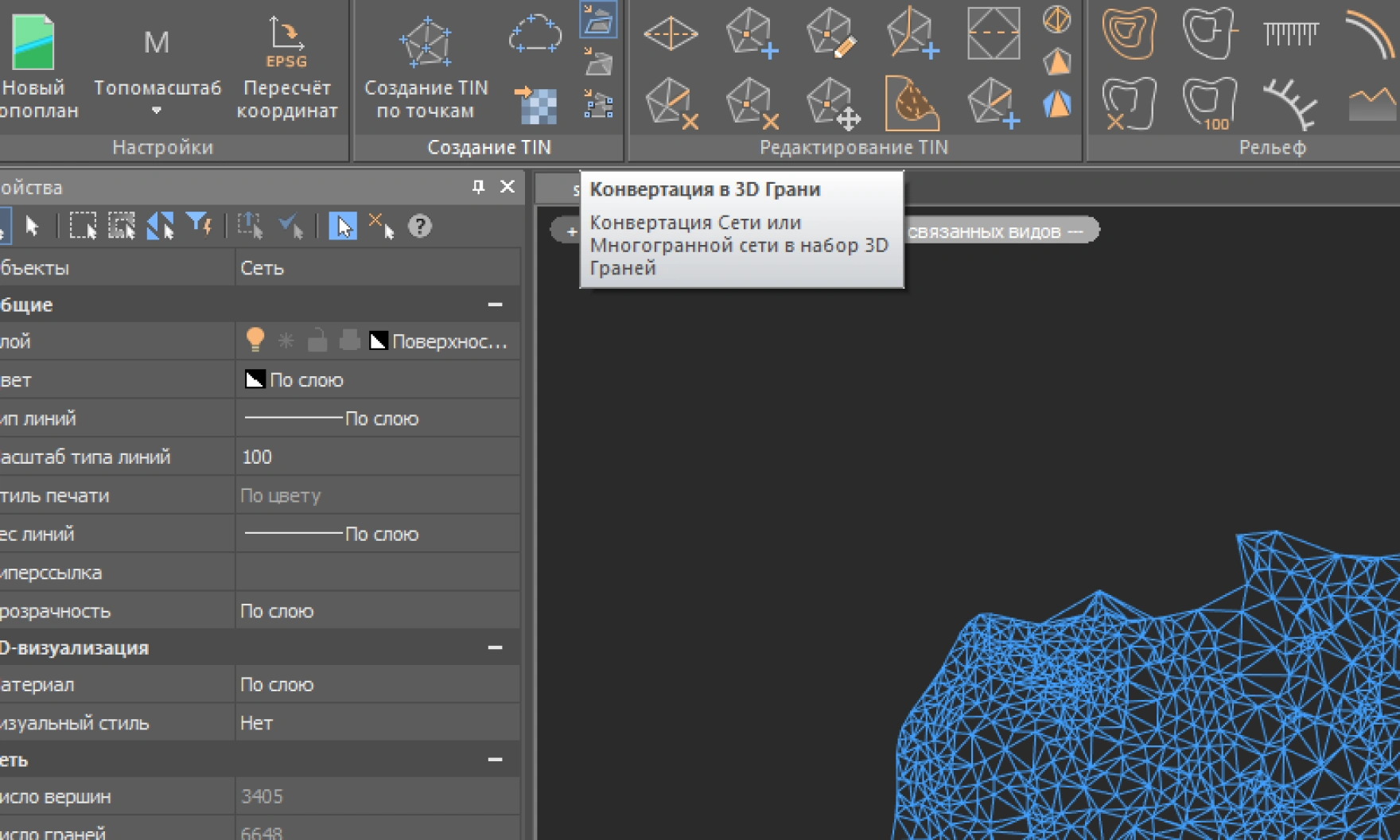The width and height of the screenshot is (1400, 840).
Task: Select the add TIN vertex tool
Action: [752, 35]
